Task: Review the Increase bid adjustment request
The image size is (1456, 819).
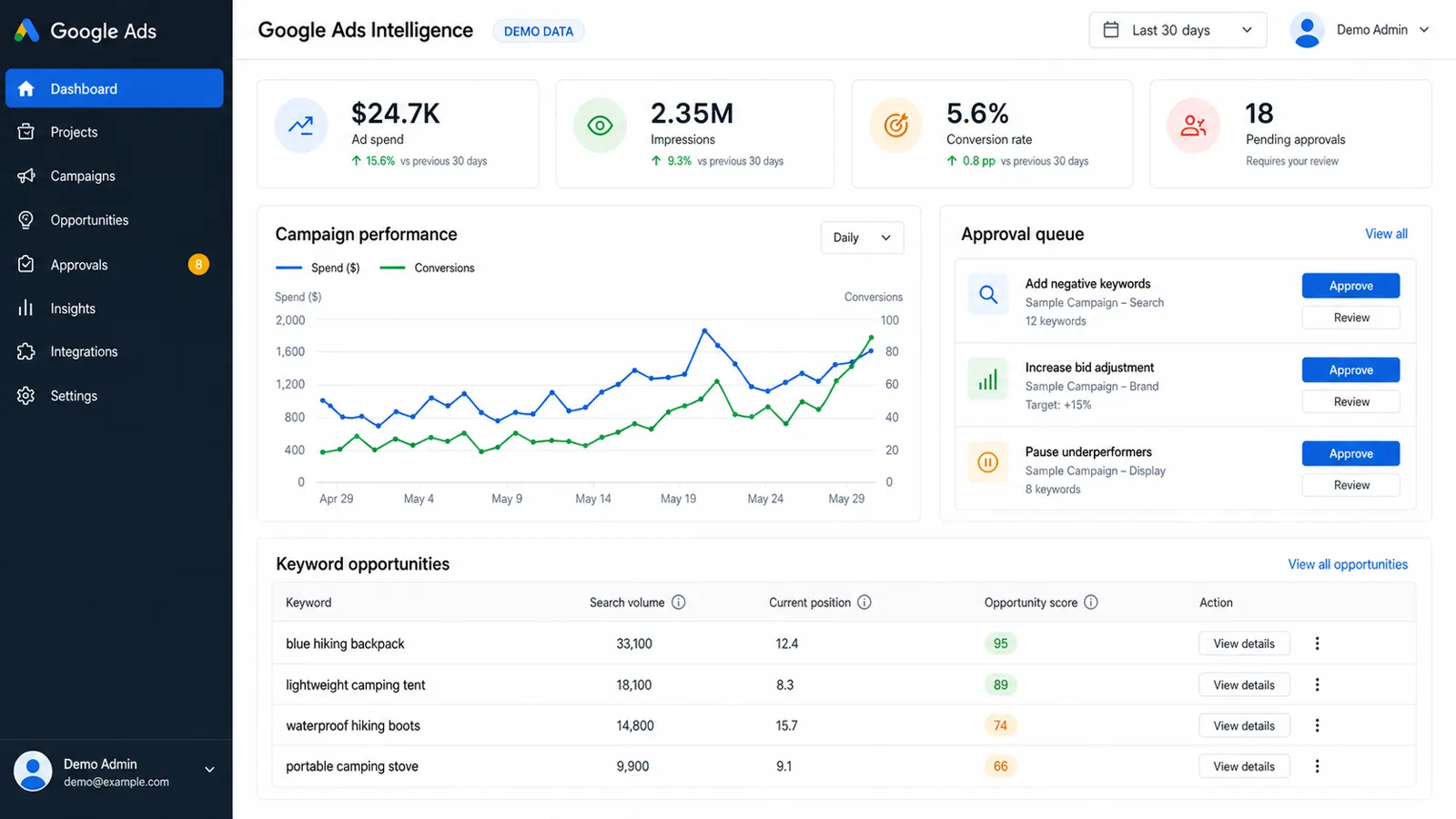Action: click(1350, 401)
